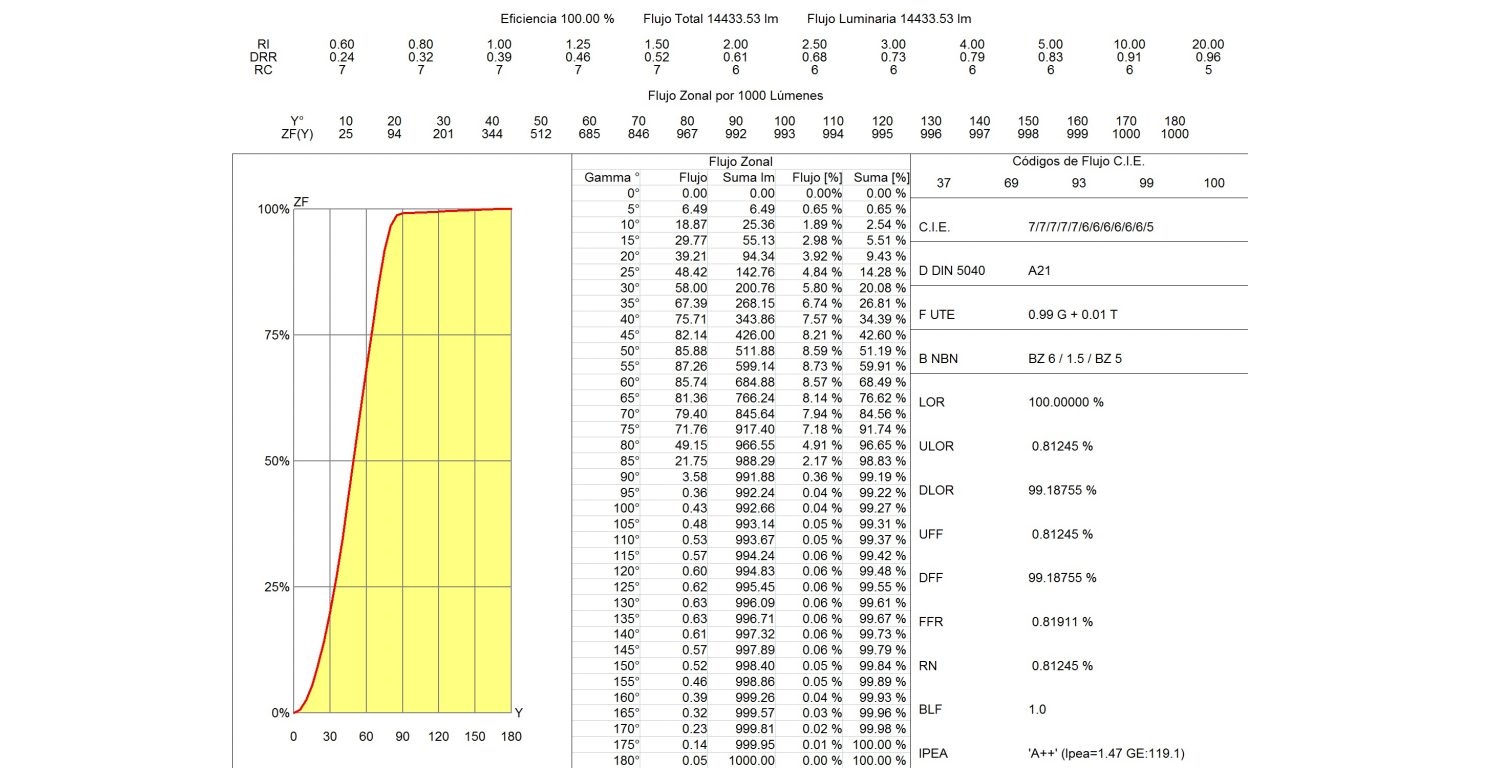
Task: Select the "Códigos de Flujo C.I.E." header
Action: [x=1078, y=161]
